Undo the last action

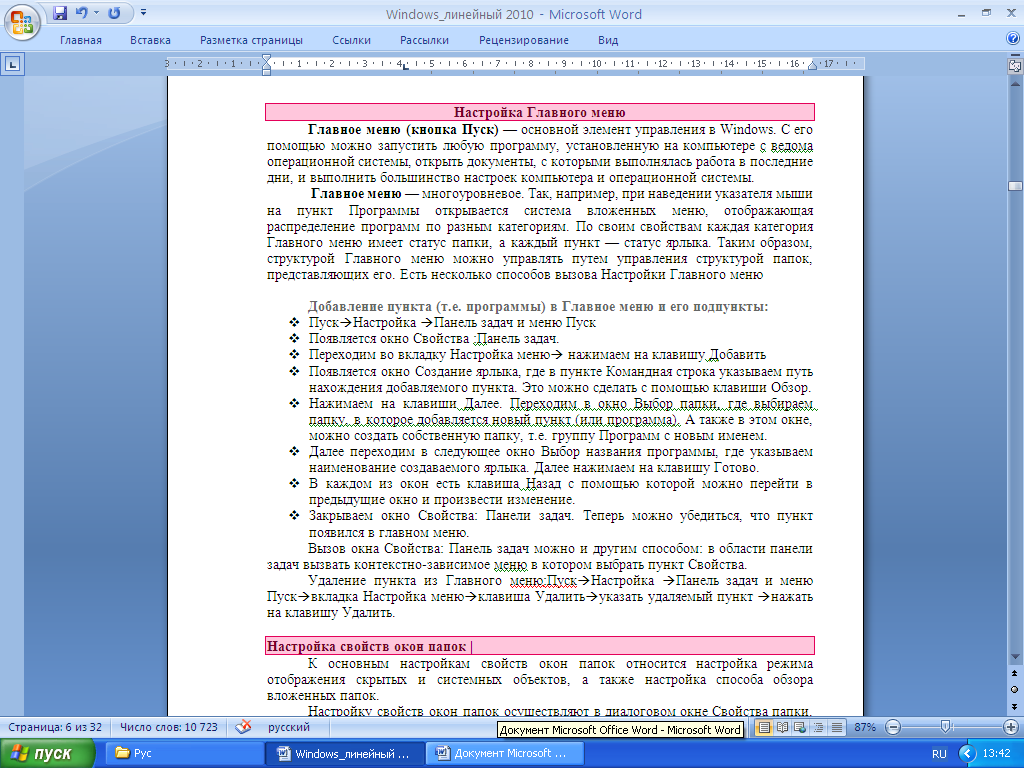82,13
